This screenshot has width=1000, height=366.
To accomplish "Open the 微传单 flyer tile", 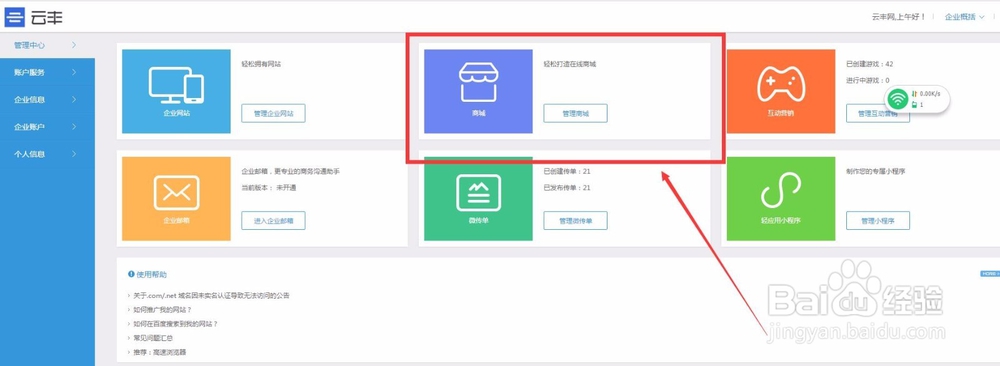I will coord(478,198).
